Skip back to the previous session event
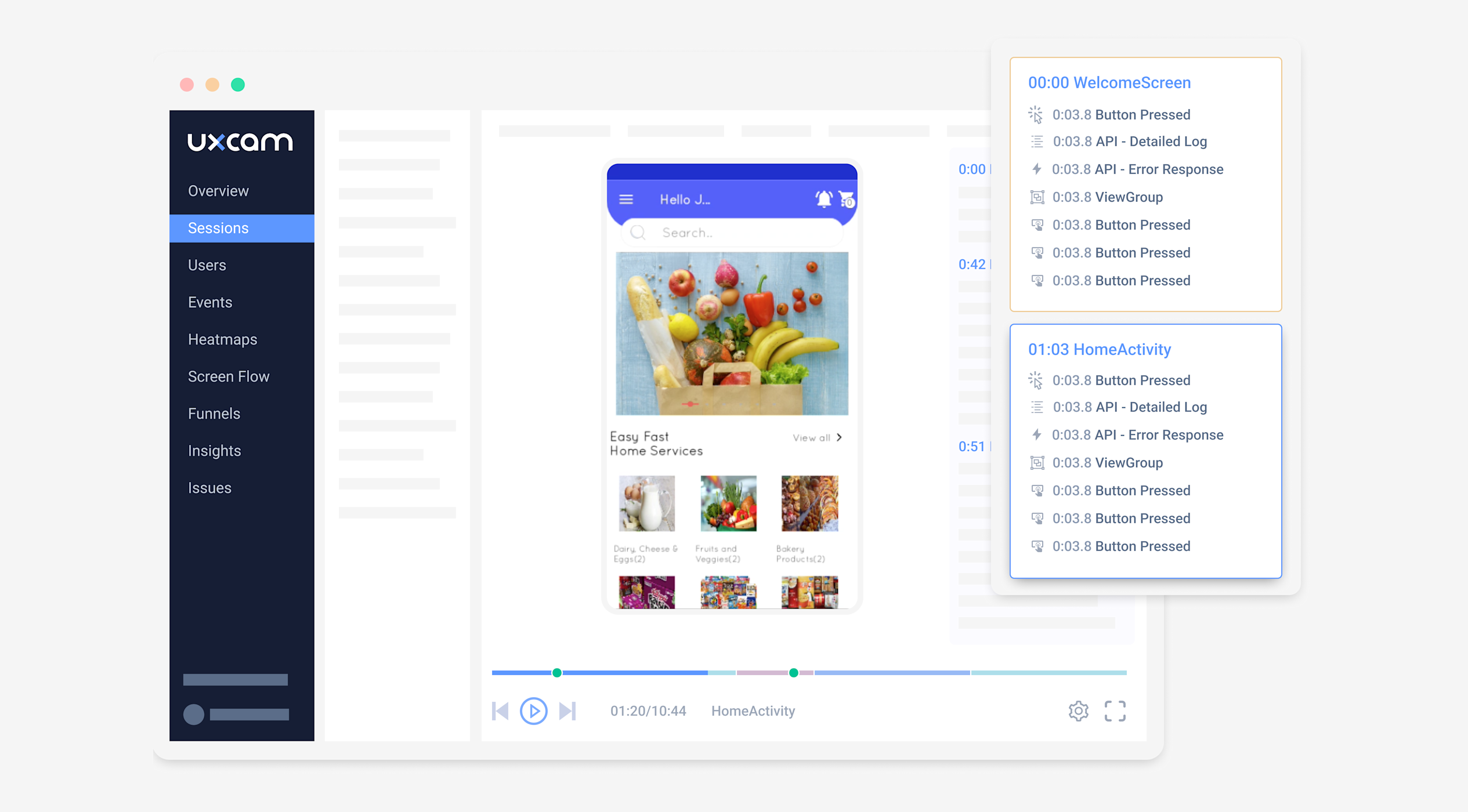The image size is (1468, 812). 500,710
